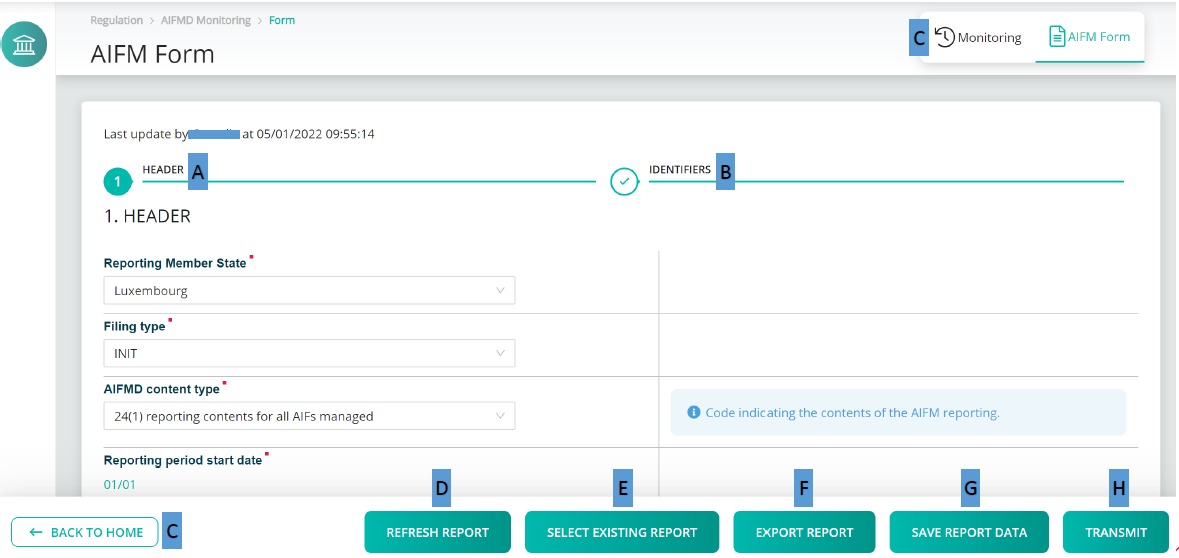Click the Identifiers checkmark circle icon
The height and width of the screenshot is (558, 1179).
pos(624,182)
